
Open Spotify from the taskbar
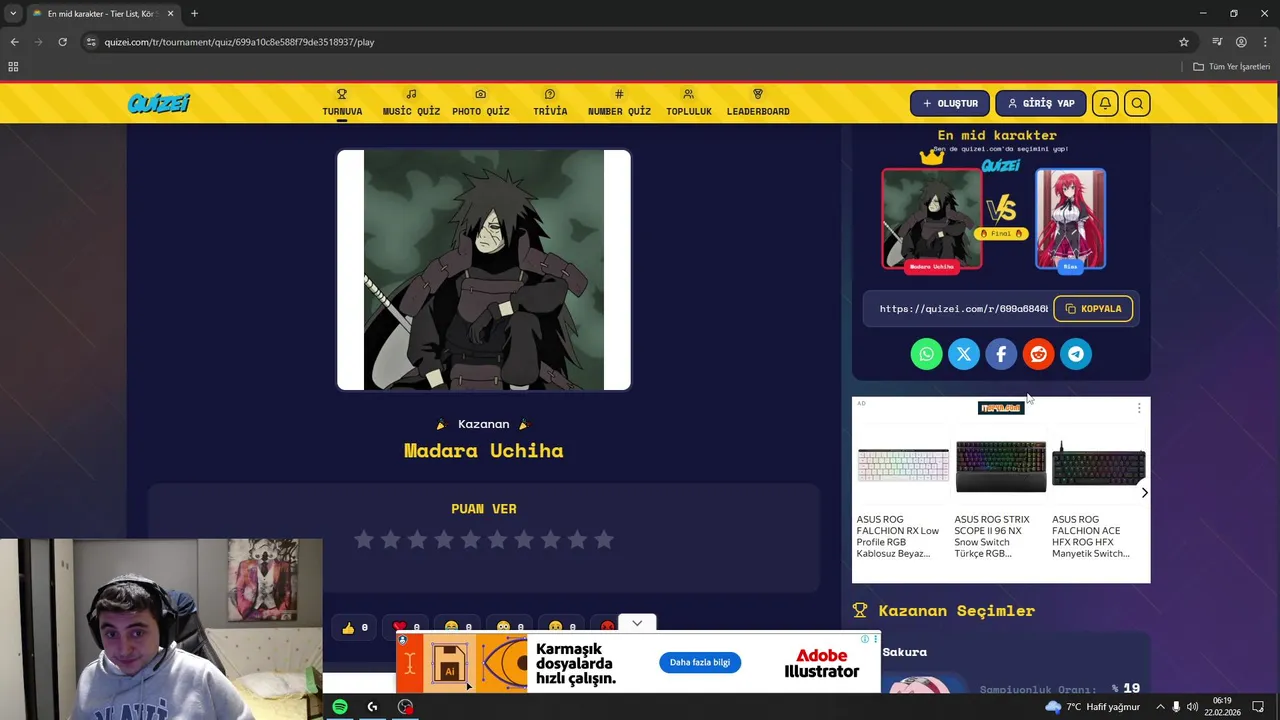tap(340, 707)
